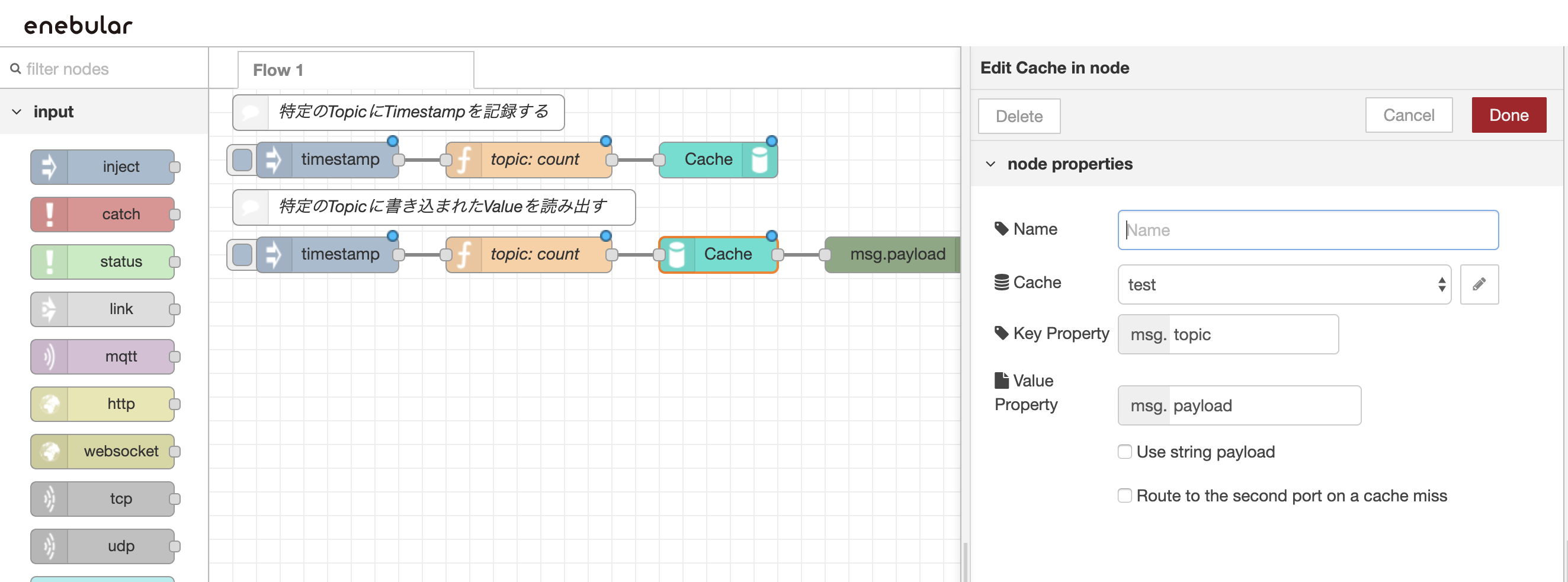Click output port of selected Cache node
Viewport: 1568px width, 582px height.
tap(777, 254)
